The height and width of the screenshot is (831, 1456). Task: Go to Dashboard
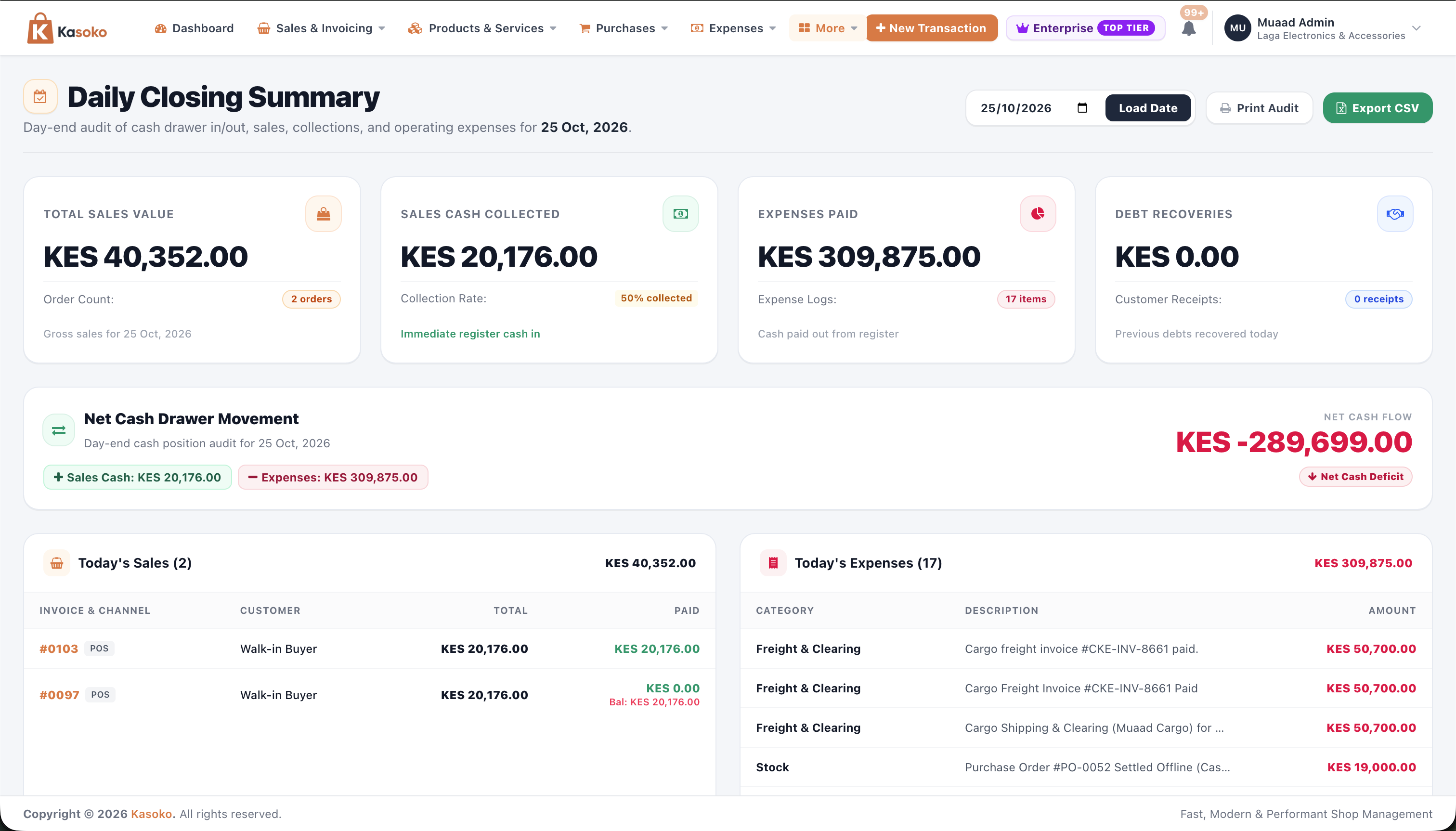(194, 28)
